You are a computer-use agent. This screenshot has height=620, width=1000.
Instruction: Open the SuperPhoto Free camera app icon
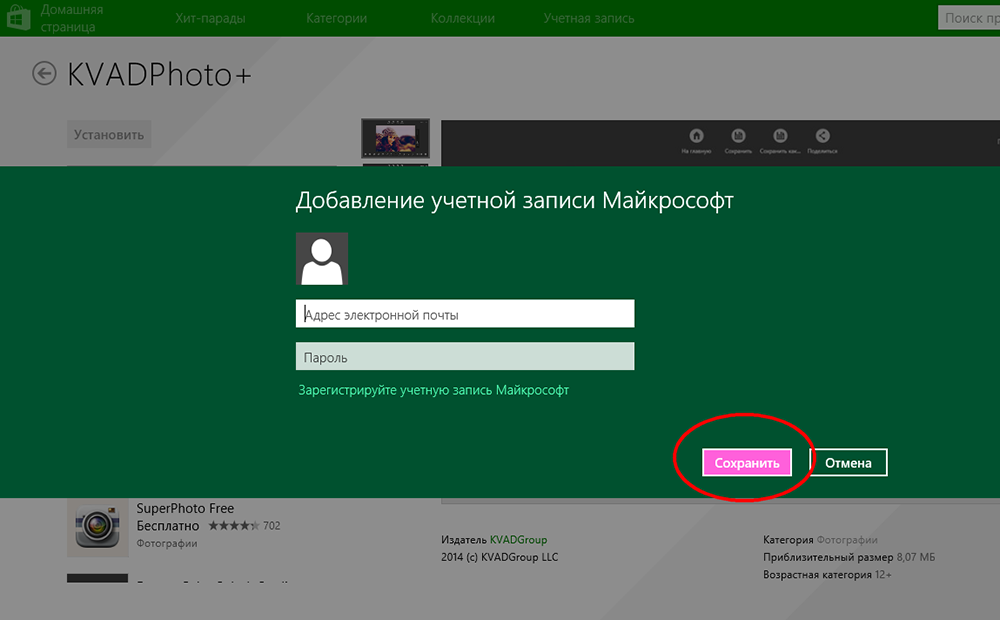click(98, 528)
